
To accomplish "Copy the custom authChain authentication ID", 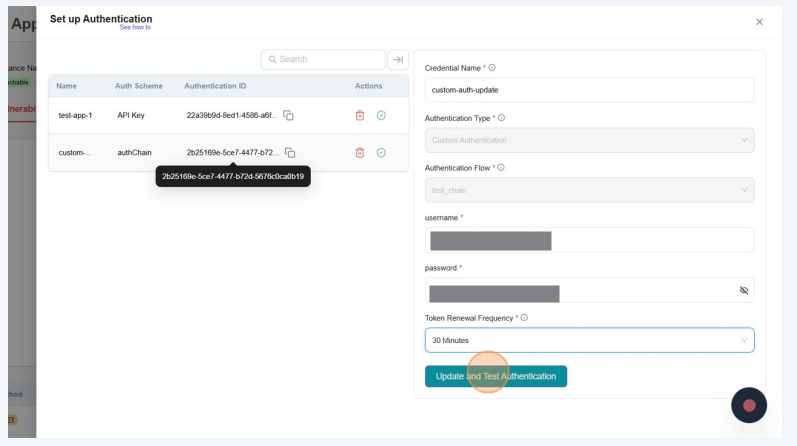I will 290,153.
